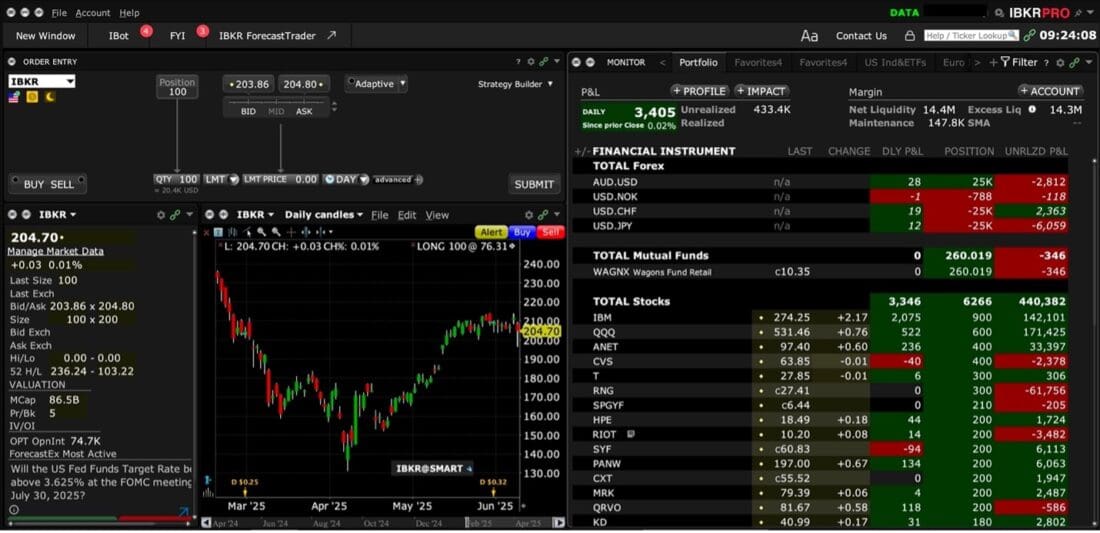1100x533 pixels.
Task: Click the Monitor panel help question mark
Action: tap(1045, 62)
